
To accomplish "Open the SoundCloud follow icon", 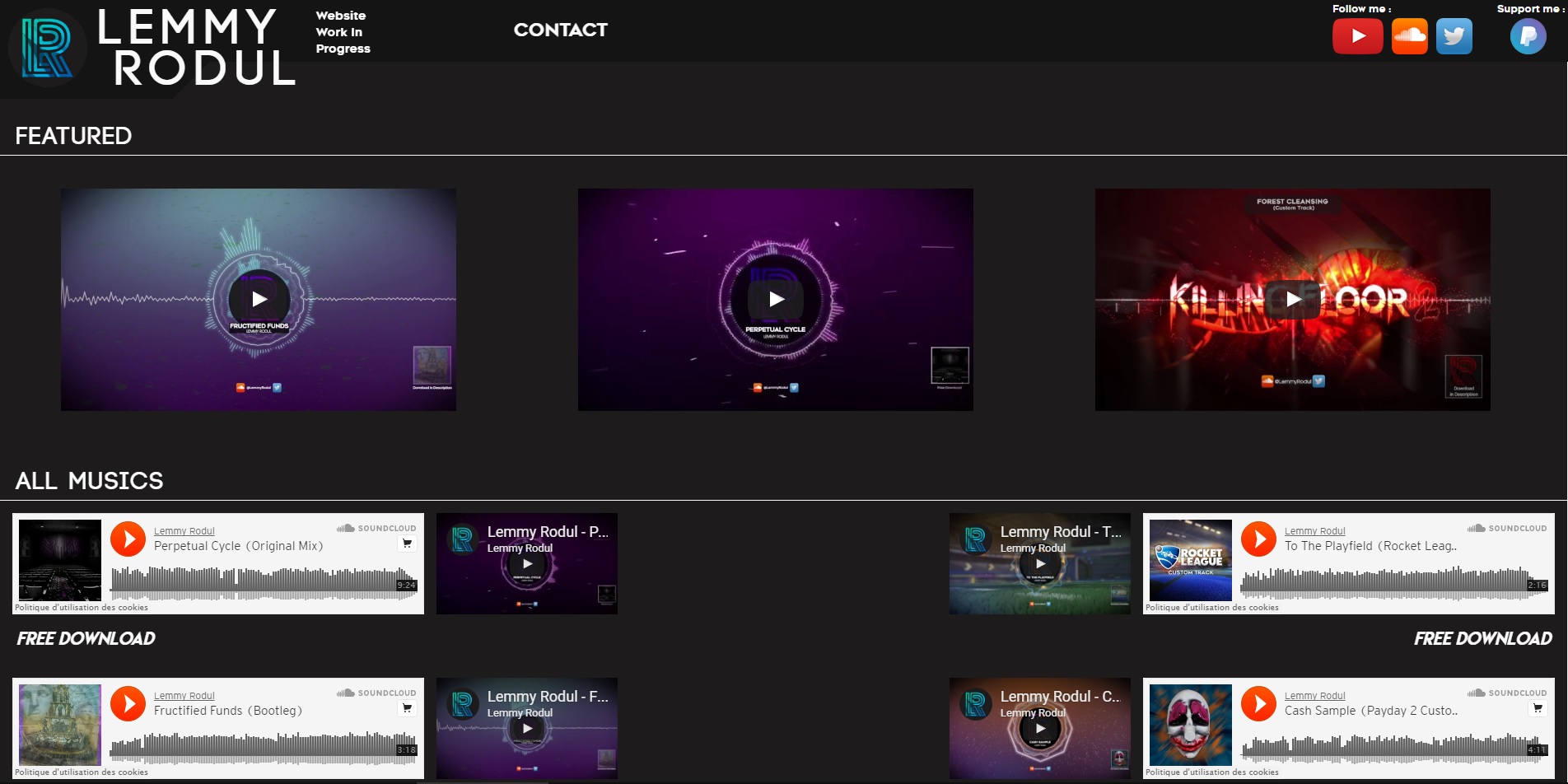I will click(1409, 36).
